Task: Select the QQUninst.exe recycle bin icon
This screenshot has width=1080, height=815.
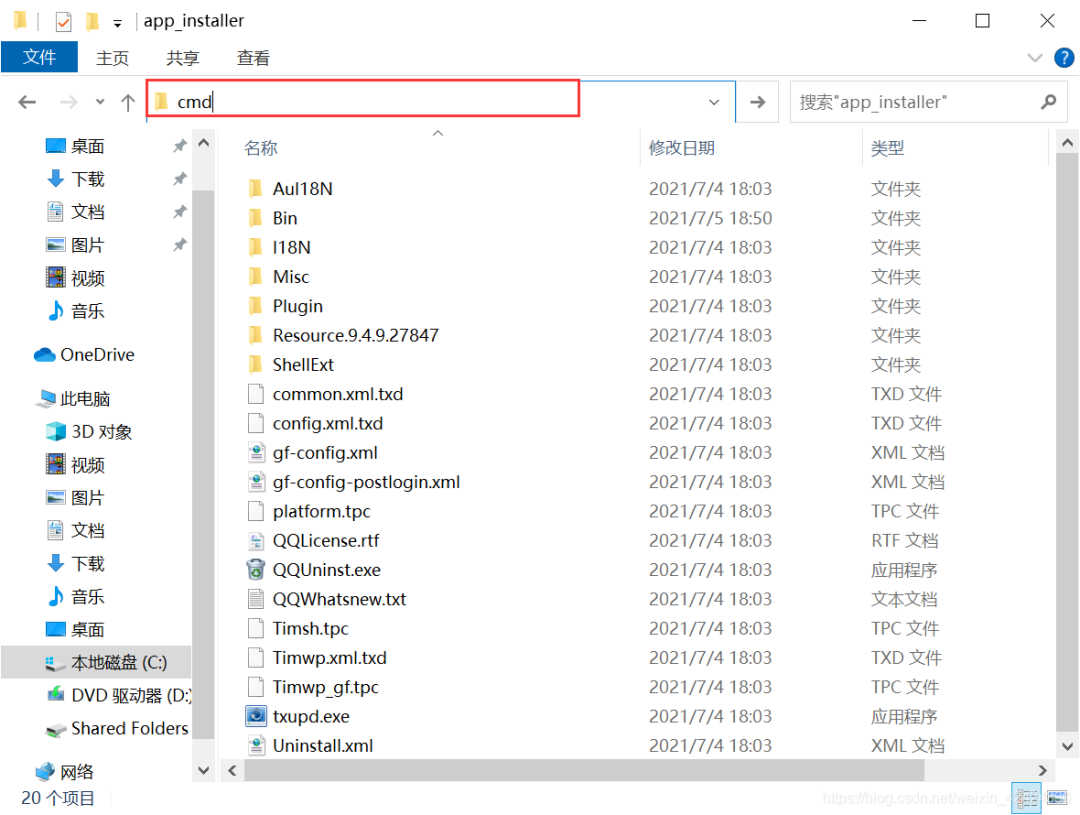Action: click(256, 569)
